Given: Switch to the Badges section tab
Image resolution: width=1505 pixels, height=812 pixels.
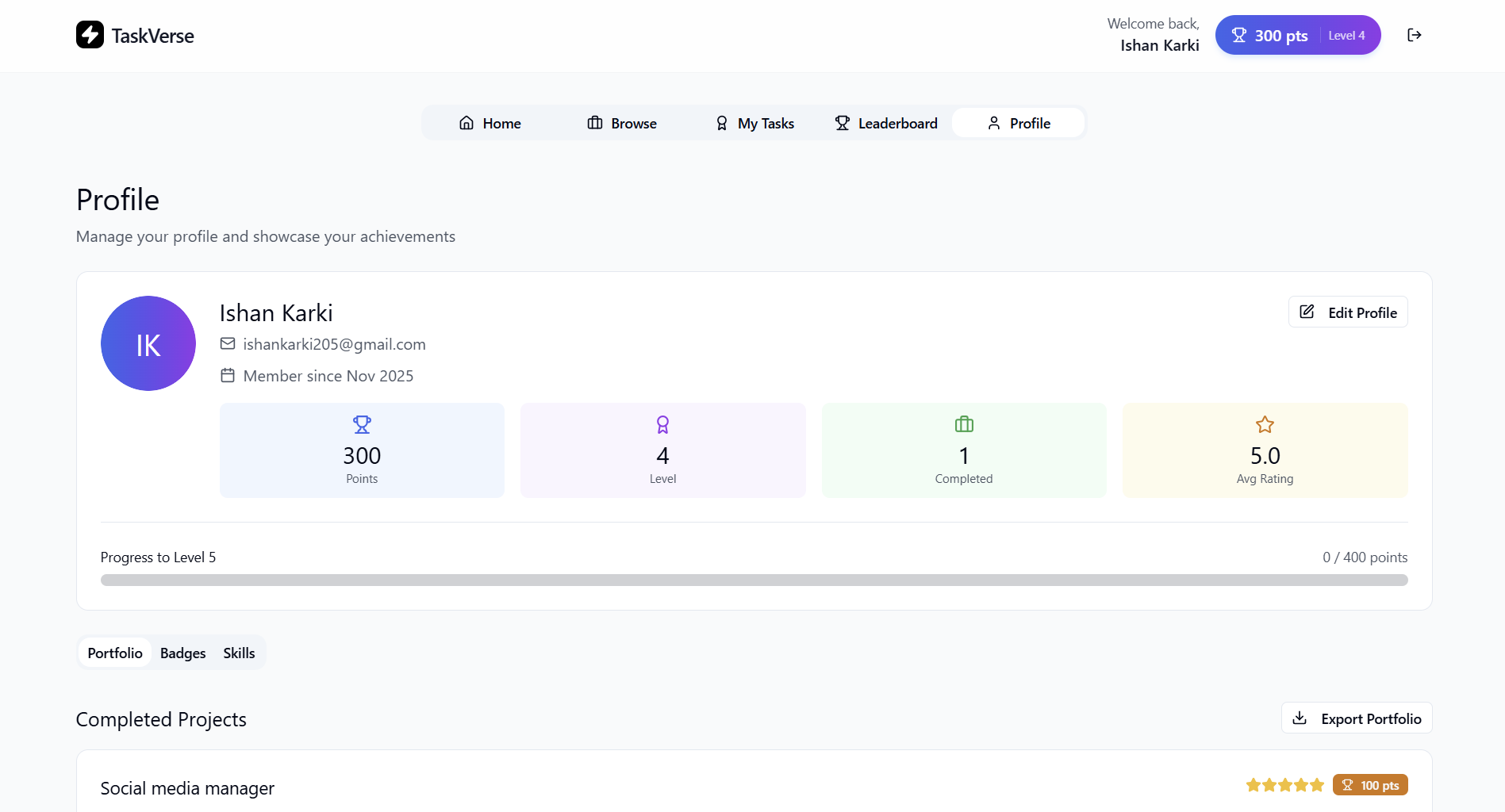Looking at the screenshot, I should 182,653.
